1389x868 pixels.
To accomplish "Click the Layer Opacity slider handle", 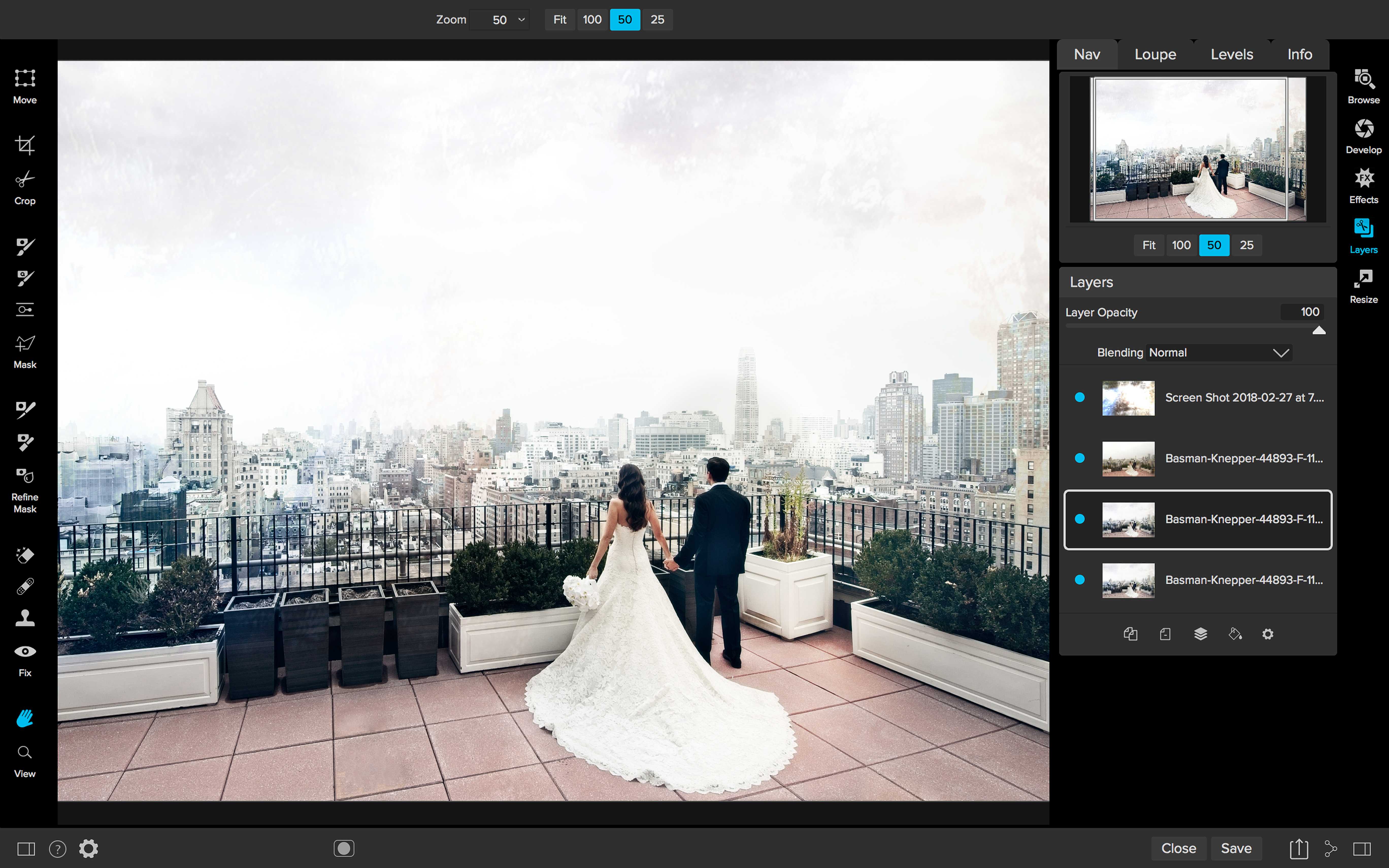I will point(1318,330).
